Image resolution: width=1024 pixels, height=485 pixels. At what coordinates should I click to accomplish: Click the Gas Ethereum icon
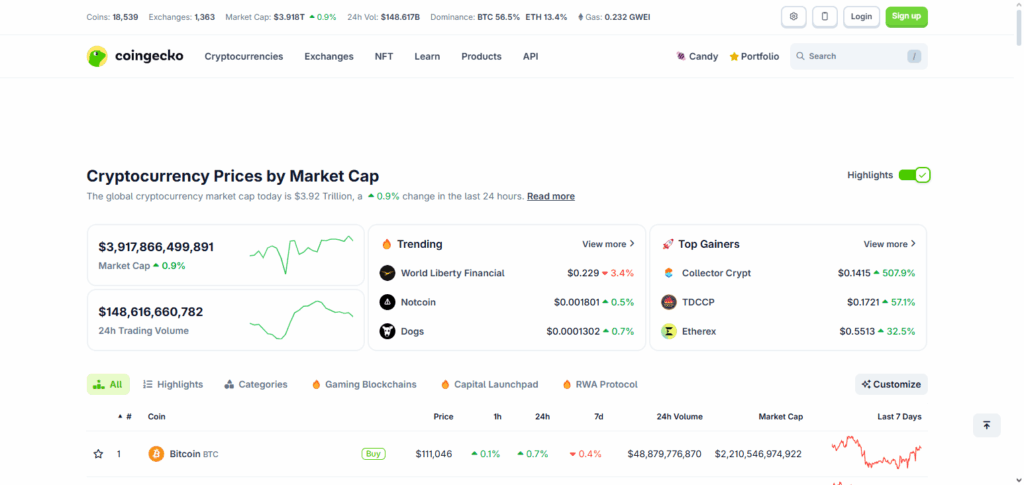point(581,17)
